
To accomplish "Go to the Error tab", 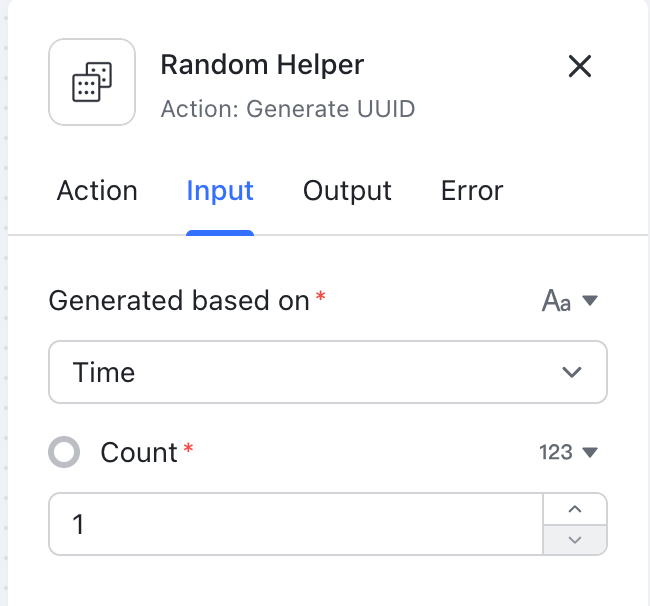I will click(472, 191).
